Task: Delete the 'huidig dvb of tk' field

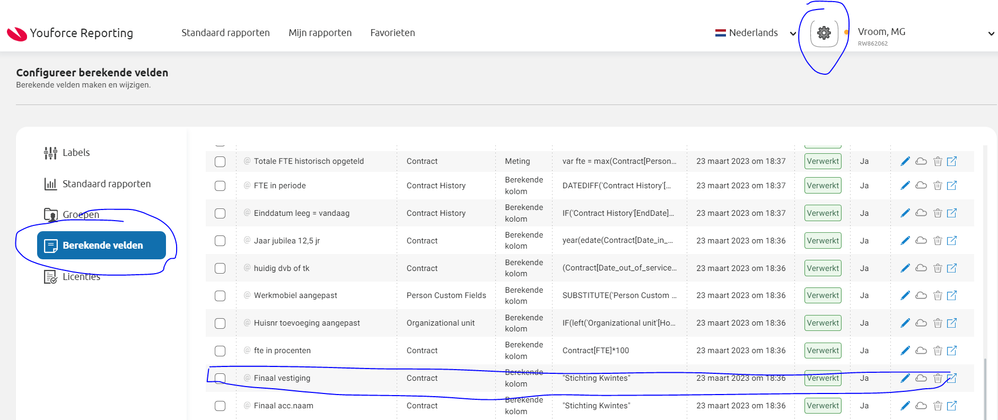Action: coord(937,269)
